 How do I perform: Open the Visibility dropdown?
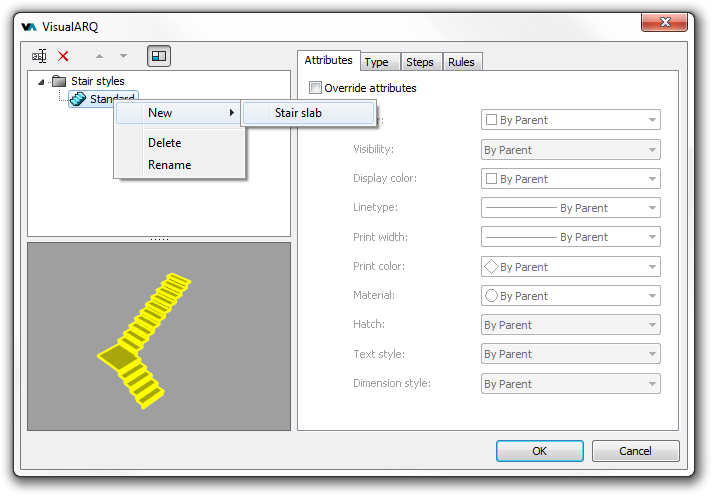click(x=570, y=150)
